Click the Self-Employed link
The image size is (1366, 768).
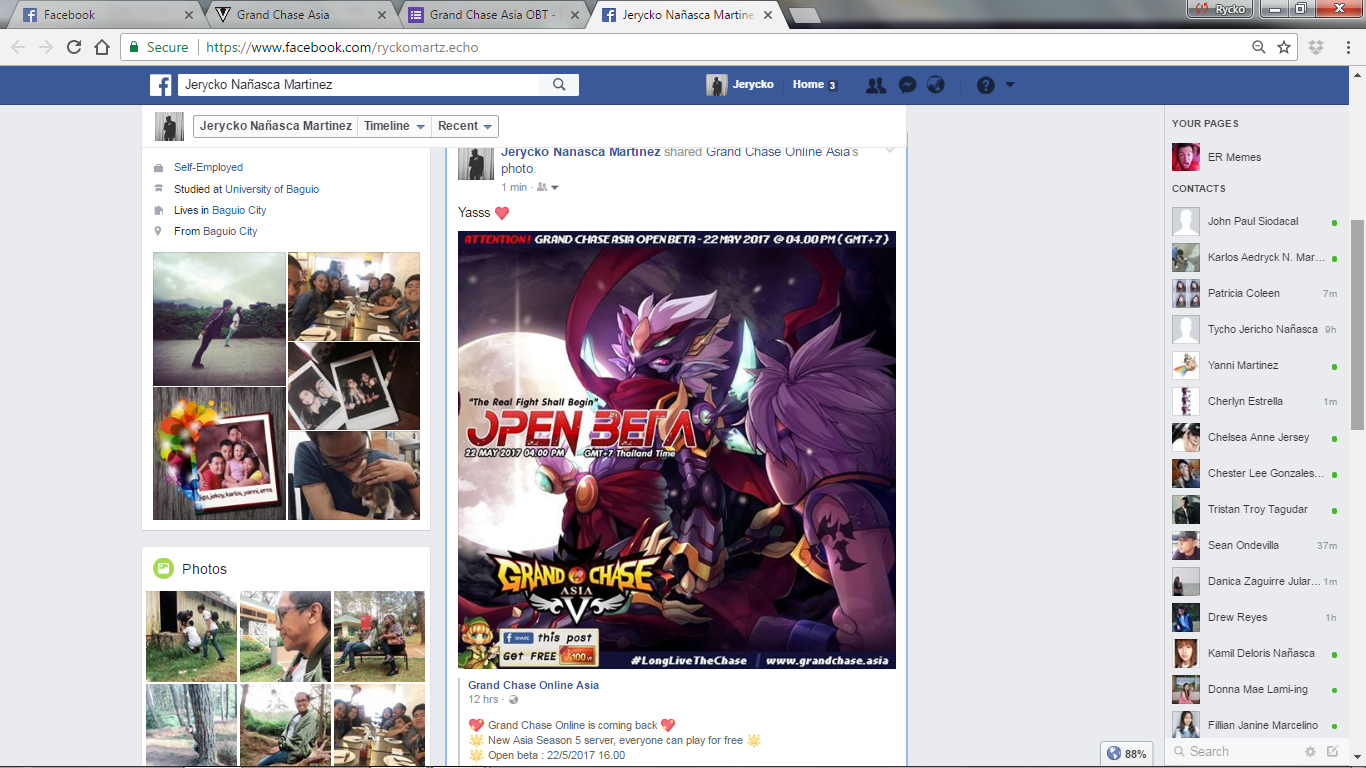pos(208,167)
